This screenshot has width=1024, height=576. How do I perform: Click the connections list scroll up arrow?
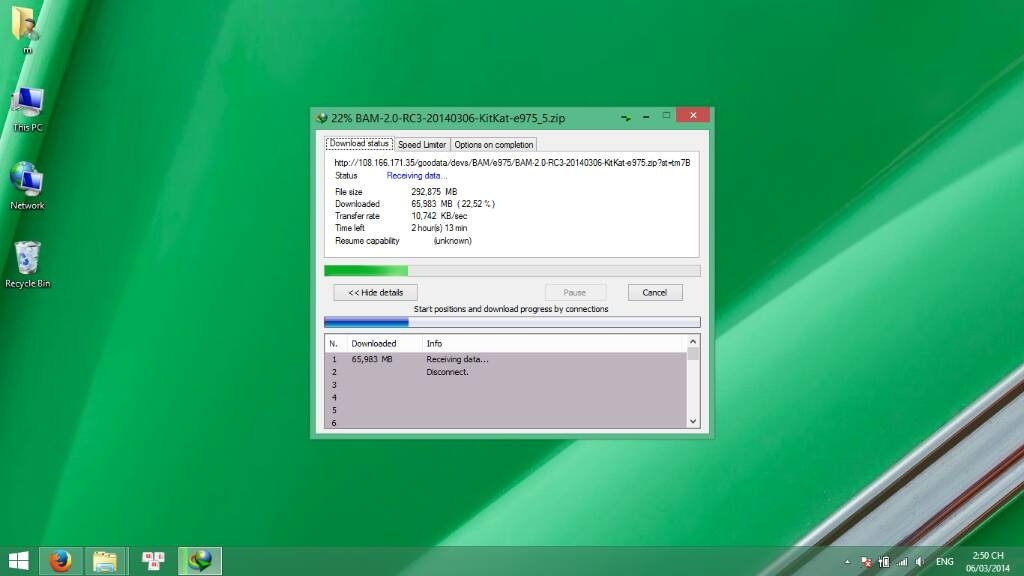point(693,342)
